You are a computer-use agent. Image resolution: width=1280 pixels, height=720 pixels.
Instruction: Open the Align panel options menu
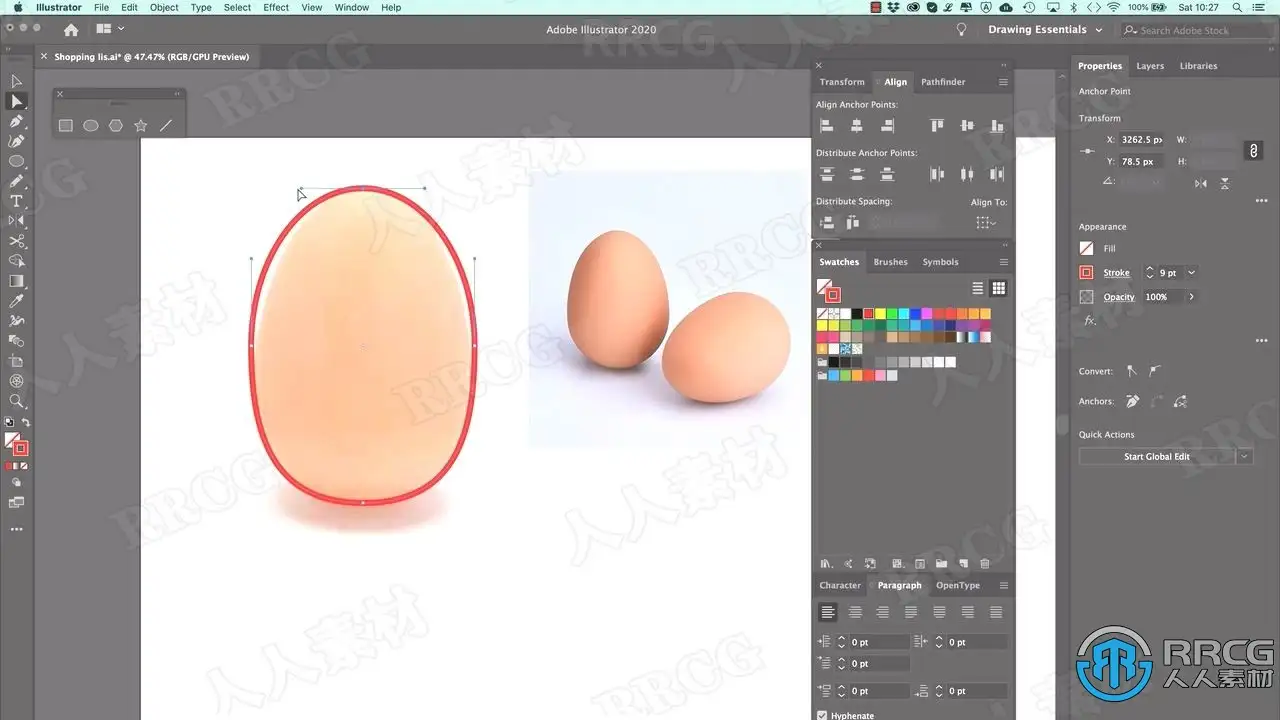pos(1003,82)
